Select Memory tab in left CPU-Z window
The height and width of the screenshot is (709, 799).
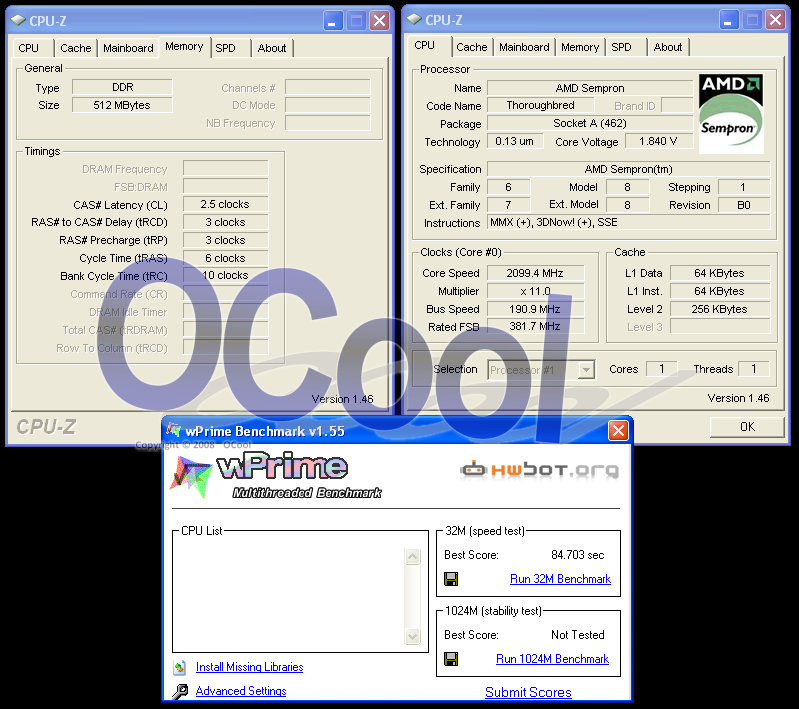click(x=184, y=46)
